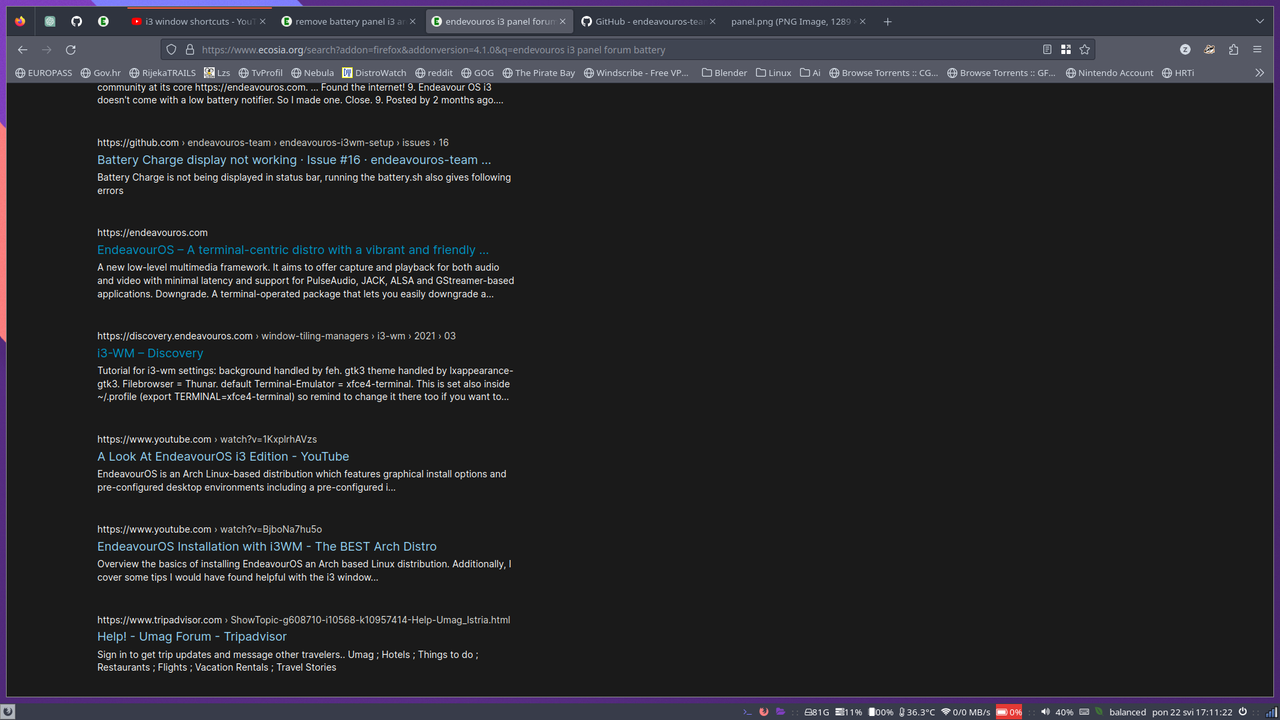Open the DistroWatch bookmark

pyautogui.click(x=375, y=72)
